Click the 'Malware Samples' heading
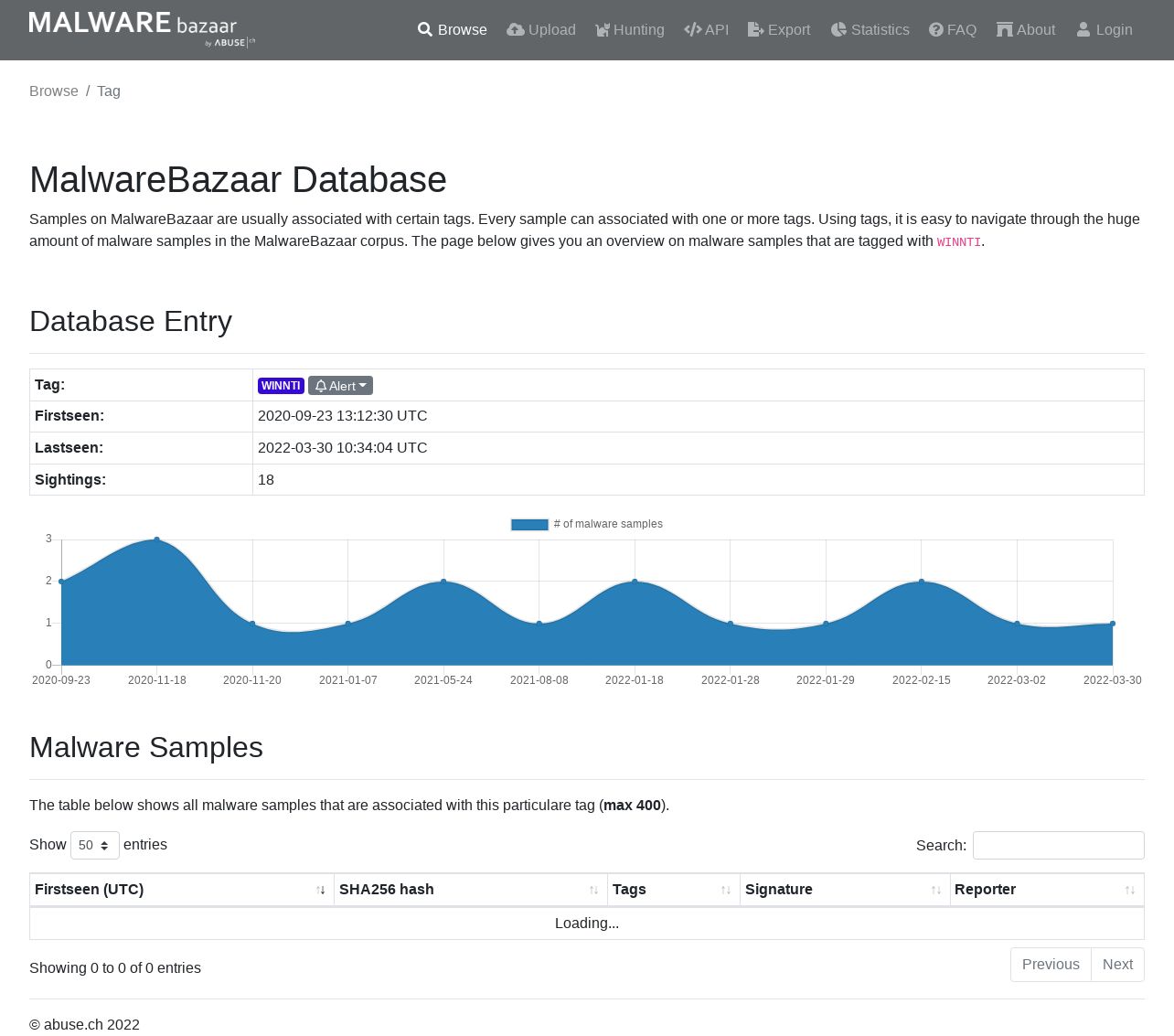1174x1036 pixels. click(x=146, y=748)
